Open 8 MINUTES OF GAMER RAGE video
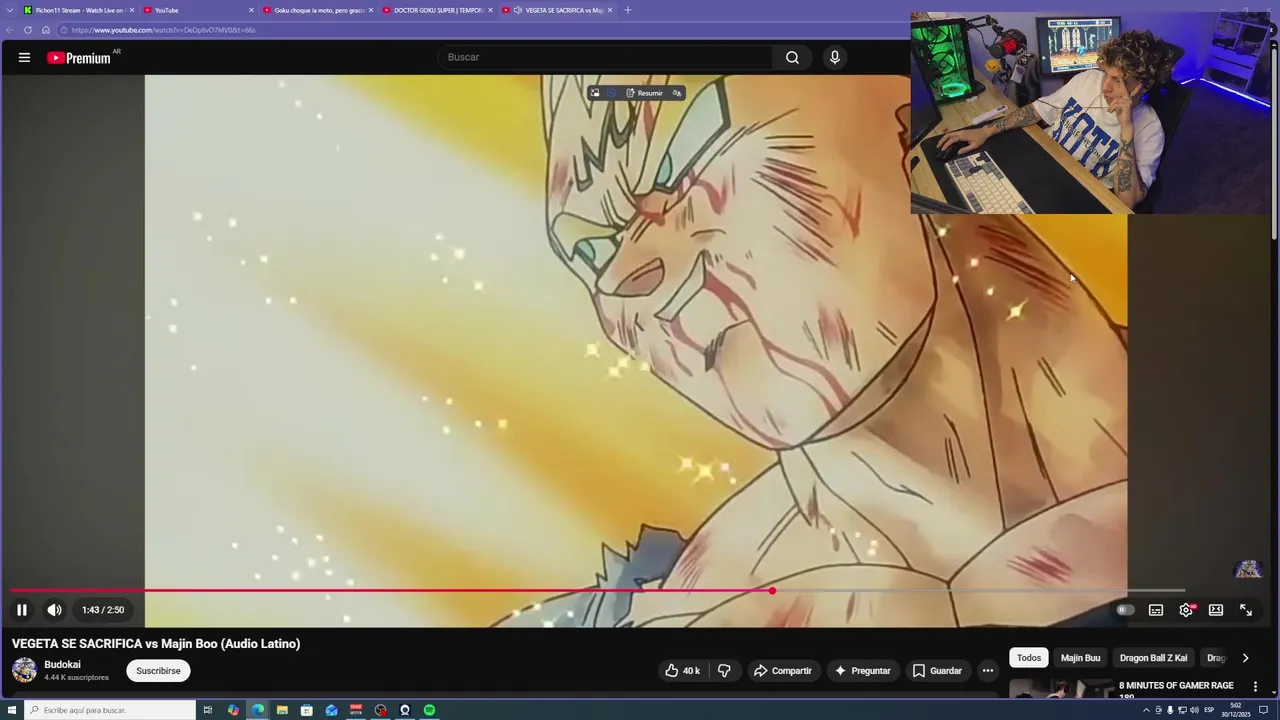The width and height of the screenshot is (1280, 720). pos(1176,688)
